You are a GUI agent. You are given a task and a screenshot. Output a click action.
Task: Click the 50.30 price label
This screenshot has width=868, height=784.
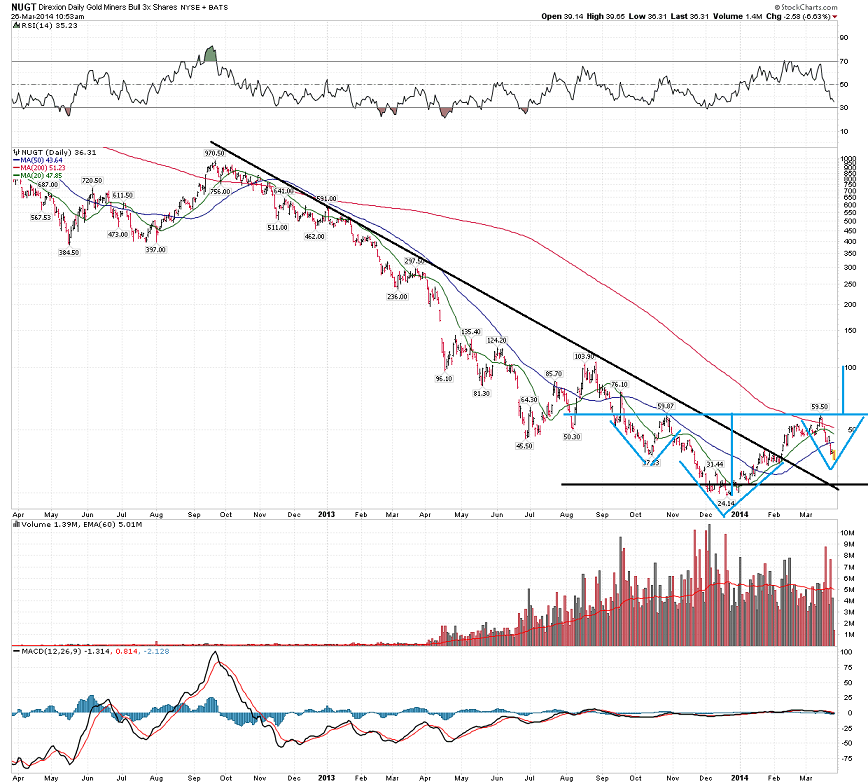click(x=572, y=437)
